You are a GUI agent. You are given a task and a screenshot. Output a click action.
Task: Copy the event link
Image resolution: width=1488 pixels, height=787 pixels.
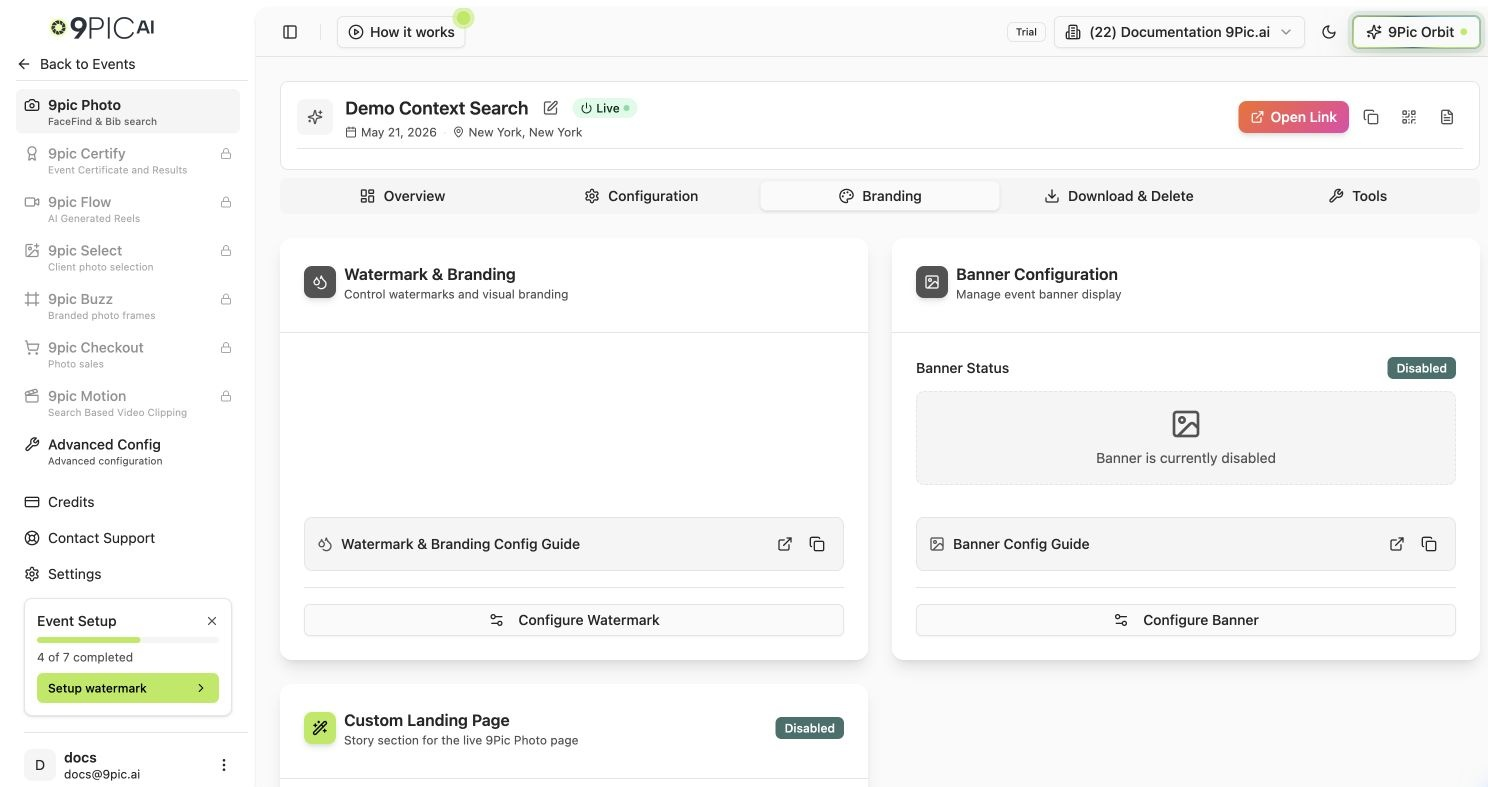click(x=1371, y=117)
